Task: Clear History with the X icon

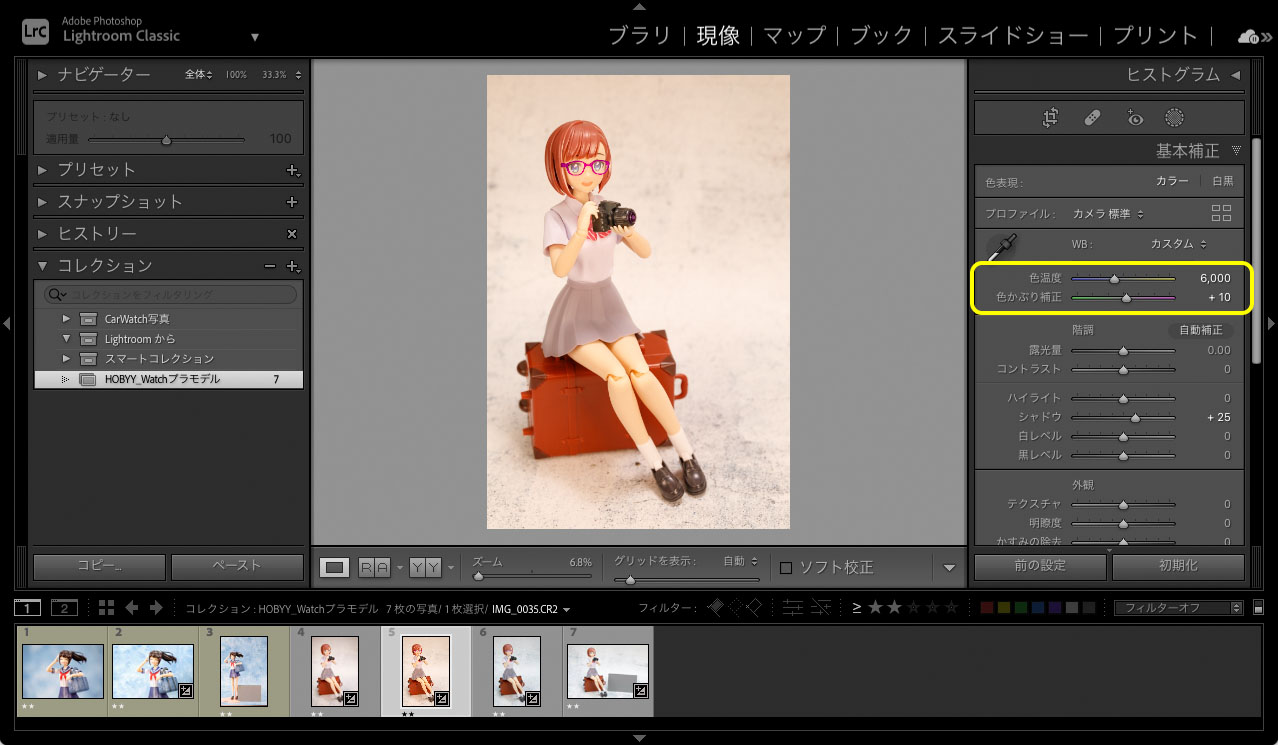Action: coord(292,234)
